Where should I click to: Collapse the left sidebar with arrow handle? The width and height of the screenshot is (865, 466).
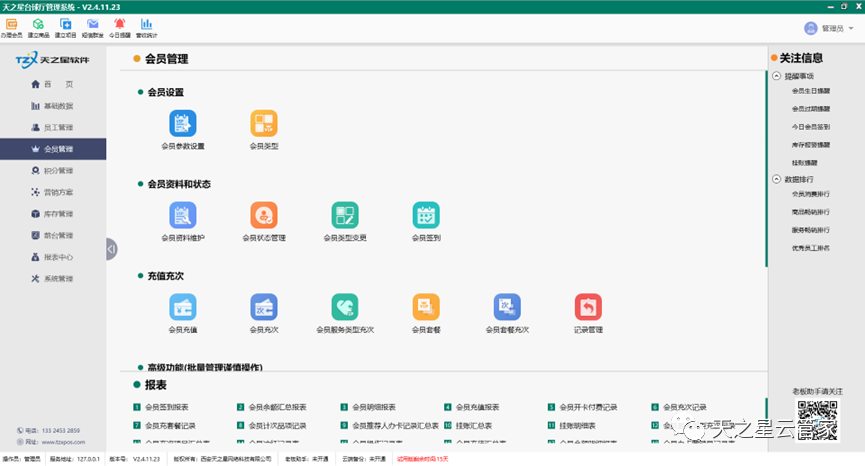point(111,249)
